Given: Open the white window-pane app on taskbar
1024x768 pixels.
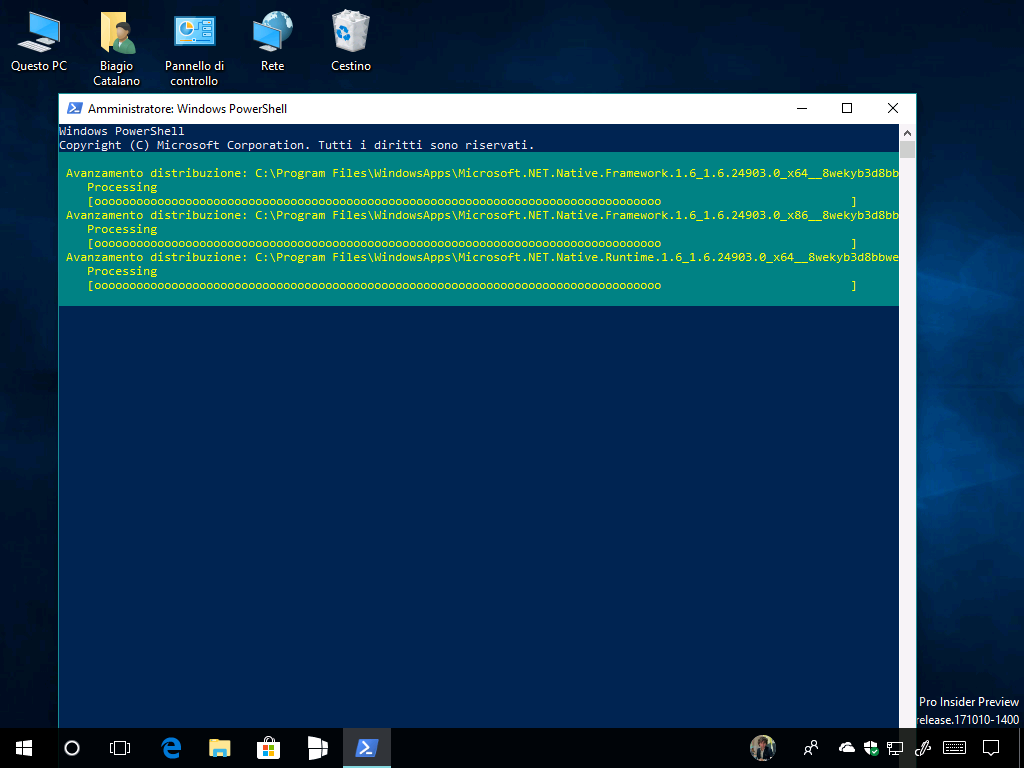Looking at the screenshot, I should tap(317, 748).
